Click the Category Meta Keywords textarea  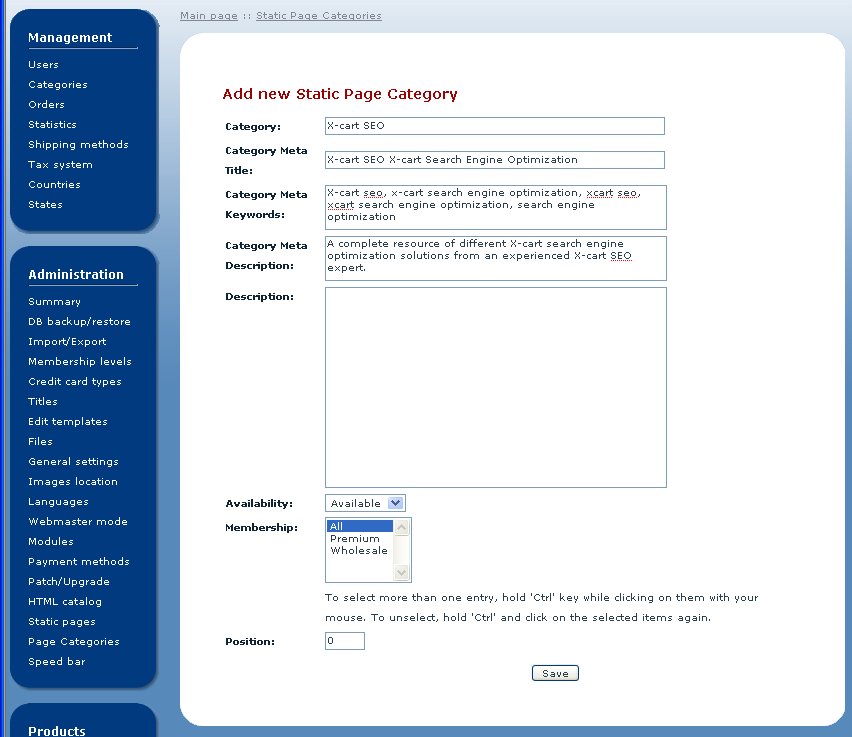pyautogui.click(x=496, y=207)
